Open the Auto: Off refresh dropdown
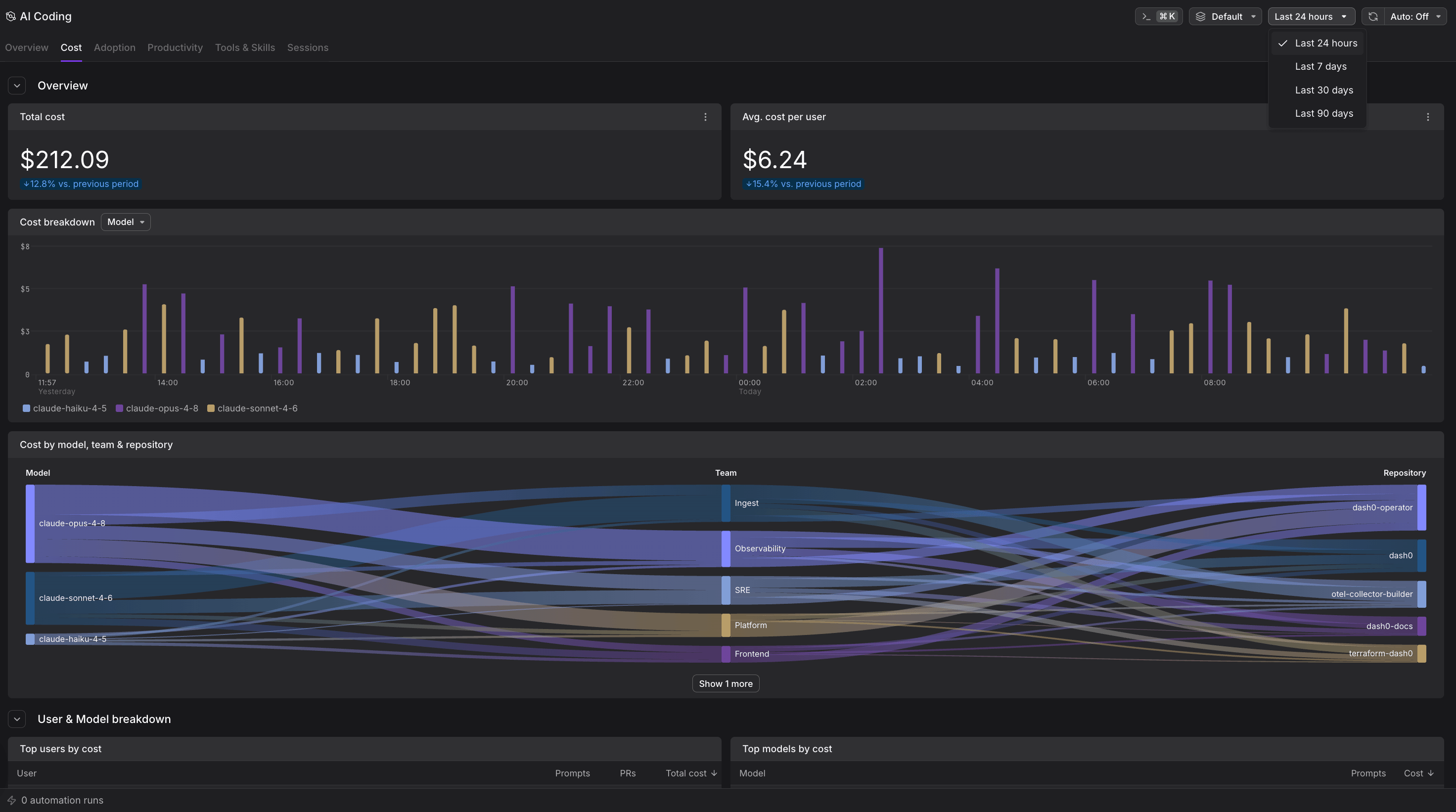 point(1415,16)
